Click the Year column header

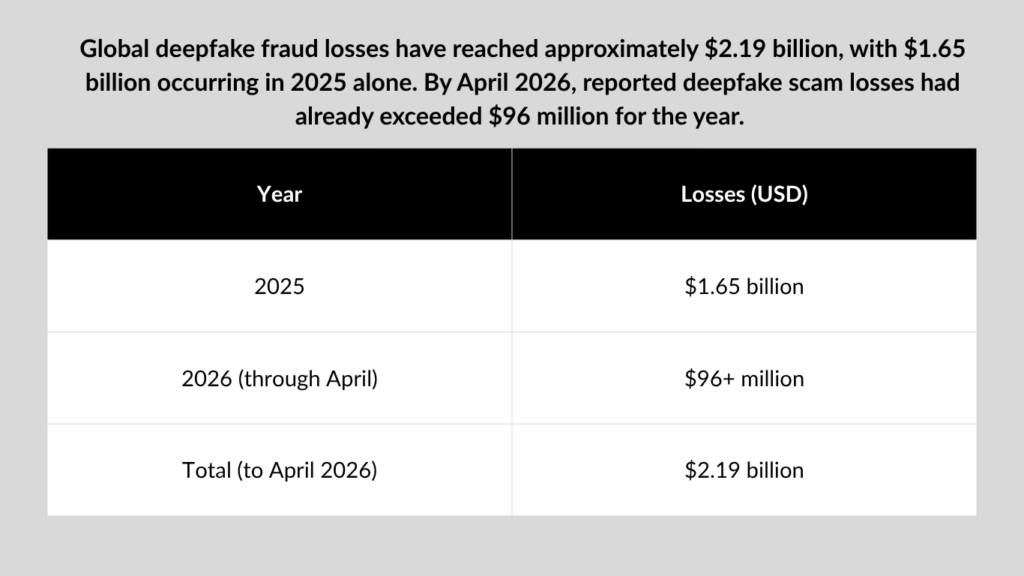tap(280, 194)
